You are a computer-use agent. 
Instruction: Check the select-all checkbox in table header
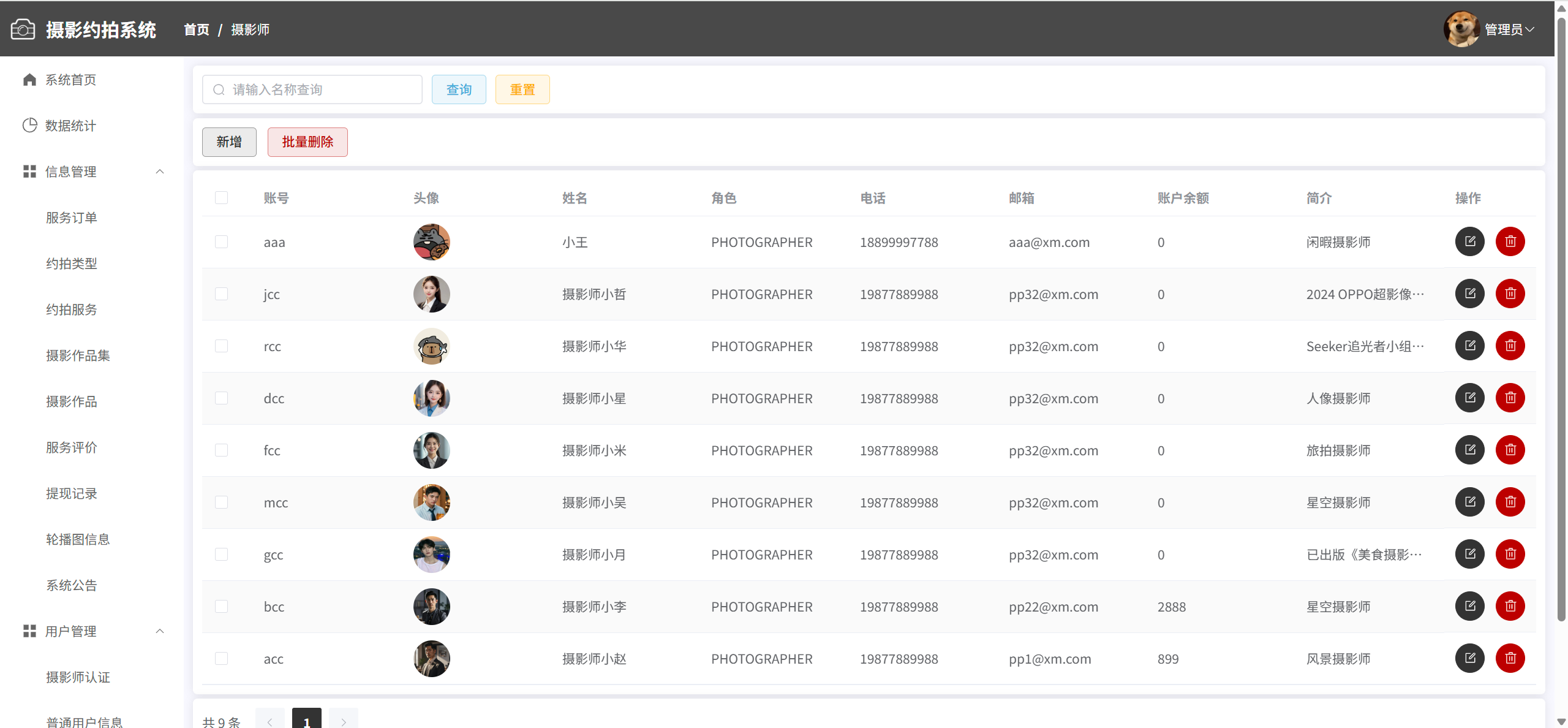click(x=221, y=197)
